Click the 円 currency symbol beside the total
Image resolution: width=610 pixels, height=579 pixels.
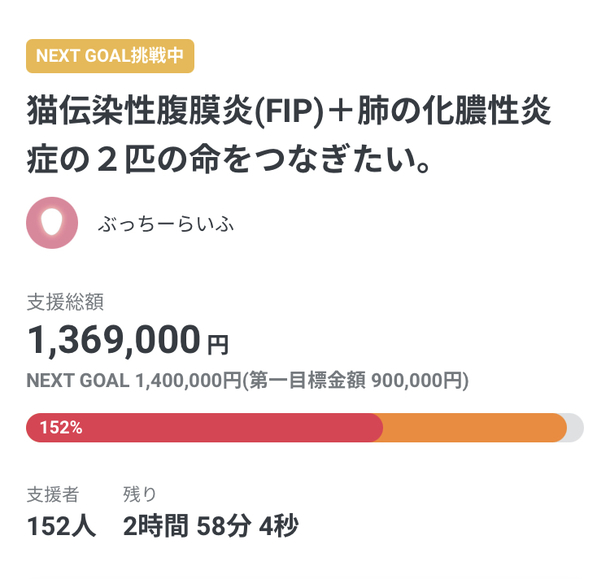click(217, 346)
